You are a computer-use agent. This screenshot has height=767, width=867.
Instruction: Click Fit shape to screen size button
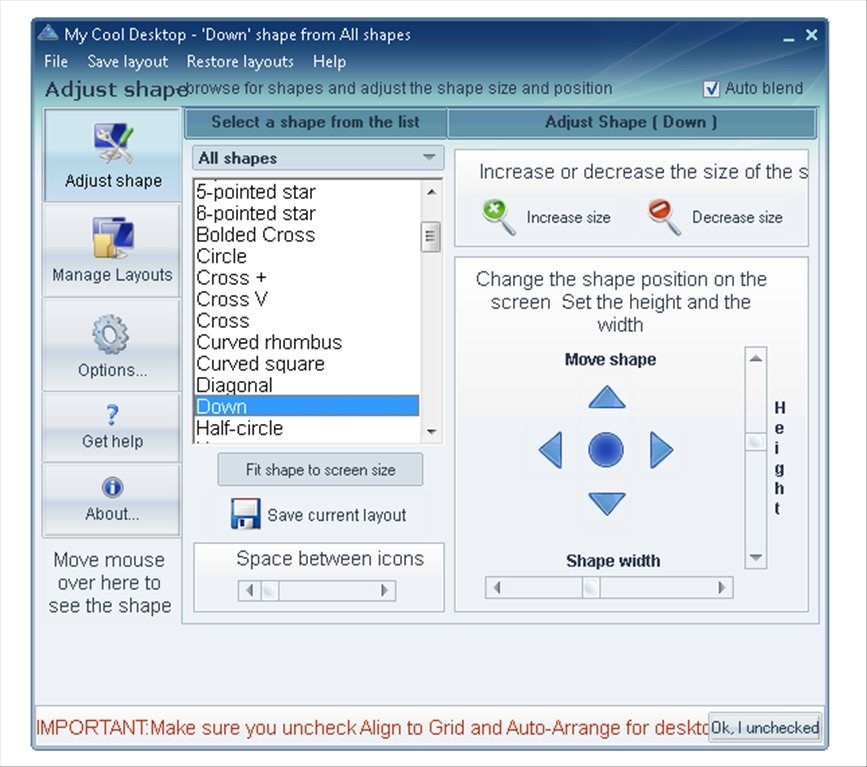point(320,469)
